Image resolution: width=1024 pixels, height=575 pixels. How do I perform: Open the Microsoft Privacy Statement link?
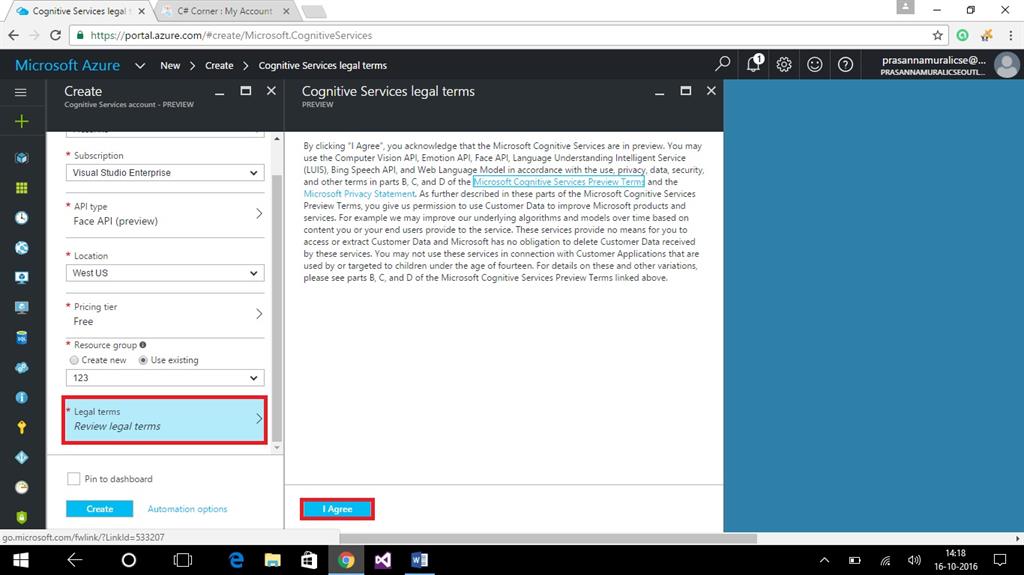pos(359,193)
